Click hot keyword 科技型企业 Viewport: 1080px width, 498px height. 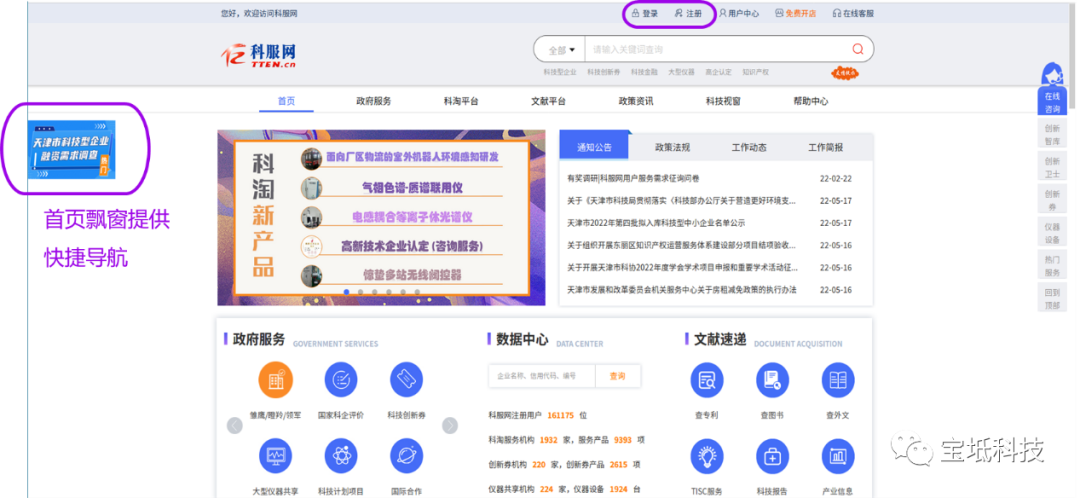559,72
